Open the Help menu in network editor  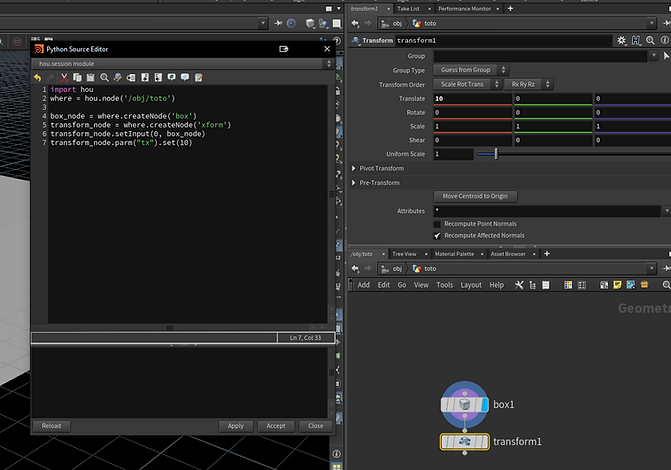pos(496,285)
